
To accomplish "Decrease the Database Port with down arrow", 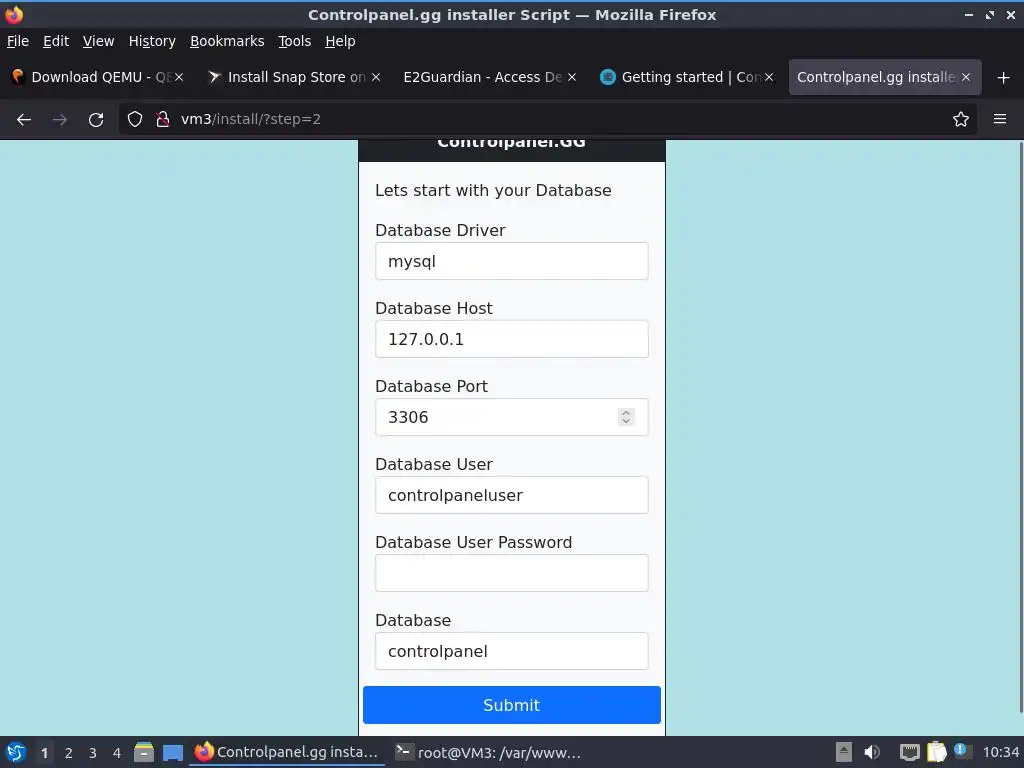I will (x=626, y=421).
